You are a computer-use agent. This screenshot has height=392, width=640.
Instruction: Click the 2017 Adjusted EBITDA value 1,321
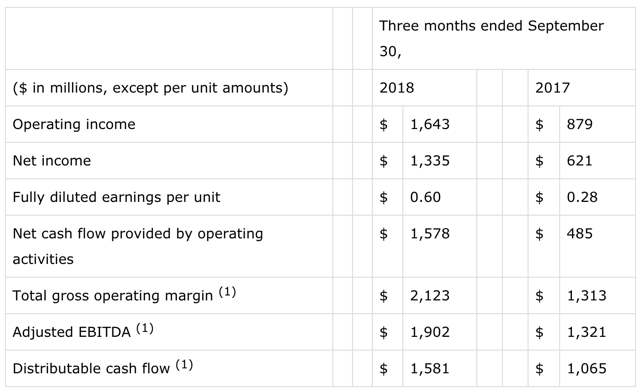click(587, 332)
